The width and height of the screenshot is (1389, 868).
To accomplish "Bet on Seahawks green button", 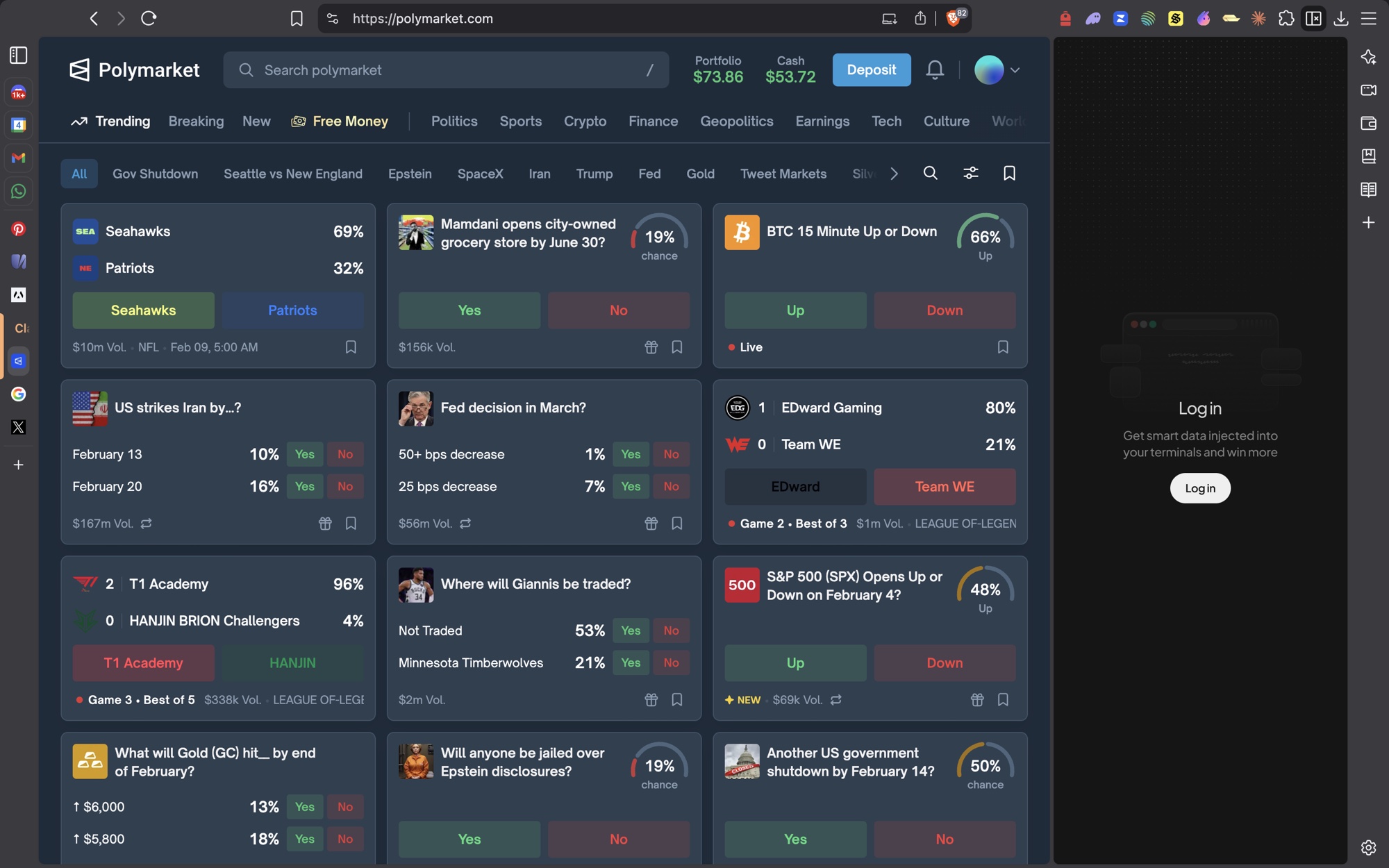I will coord(143,310).
